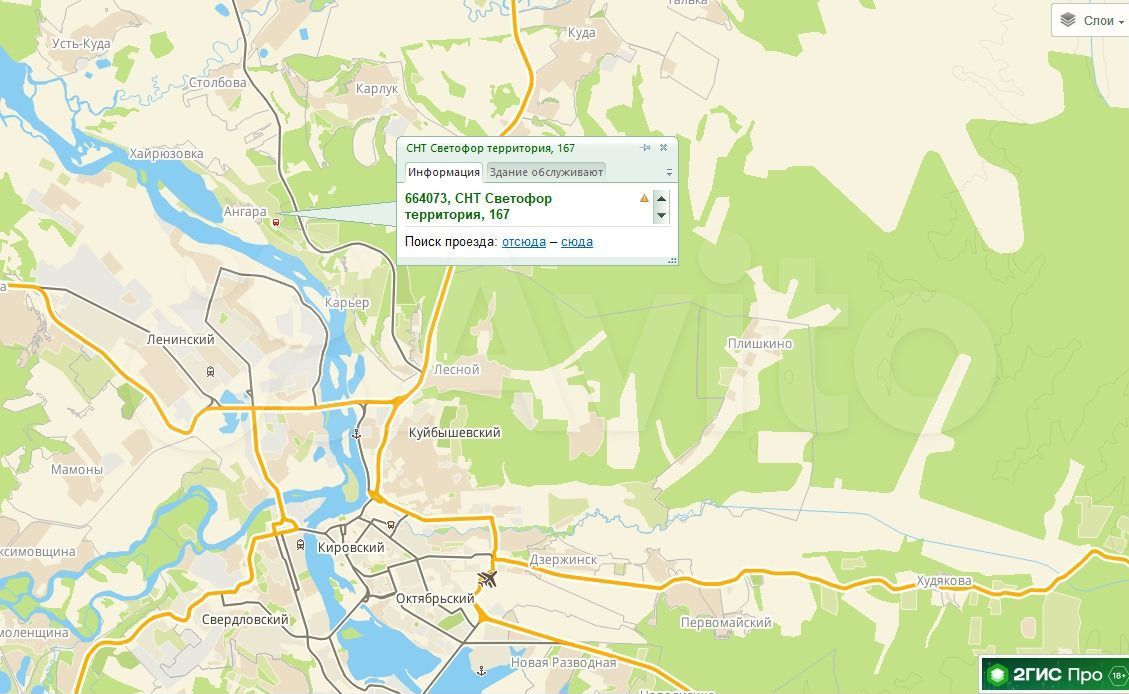The height and width of the screenshot is (694, 1129).
Task: Open the Здание обслуживают tab
Action: click(546, 172)
